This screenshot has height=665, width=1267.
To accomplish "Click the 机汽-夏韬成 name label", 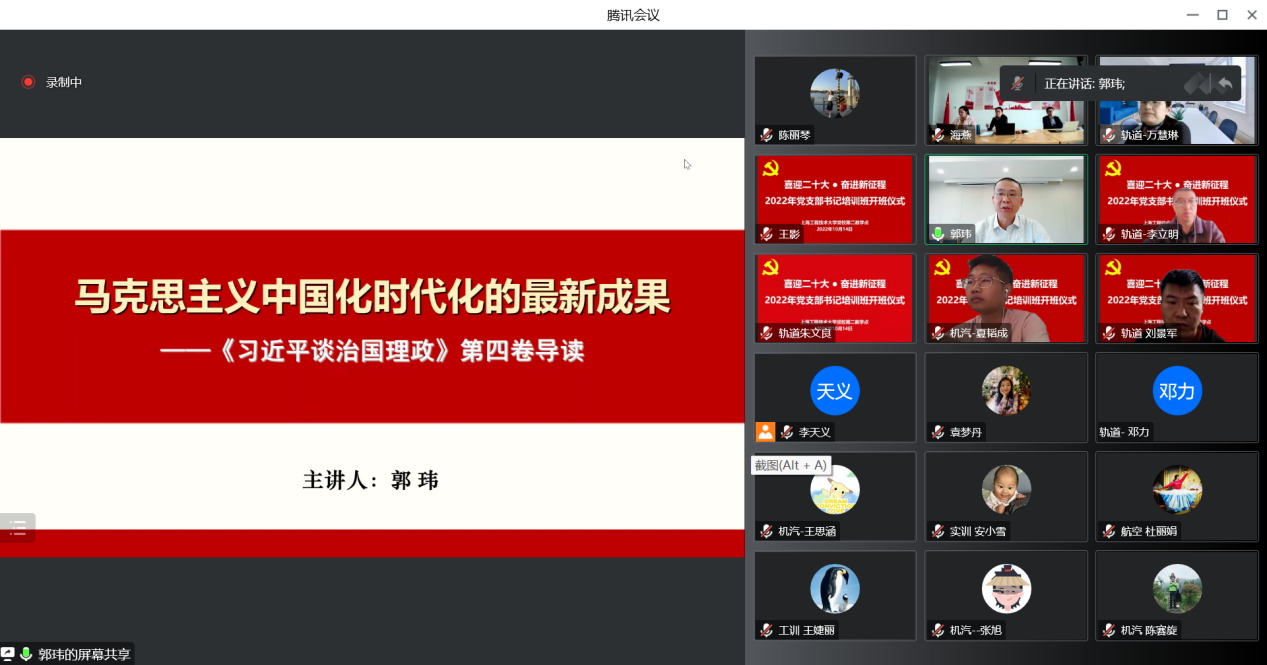I will click(978, 333).
